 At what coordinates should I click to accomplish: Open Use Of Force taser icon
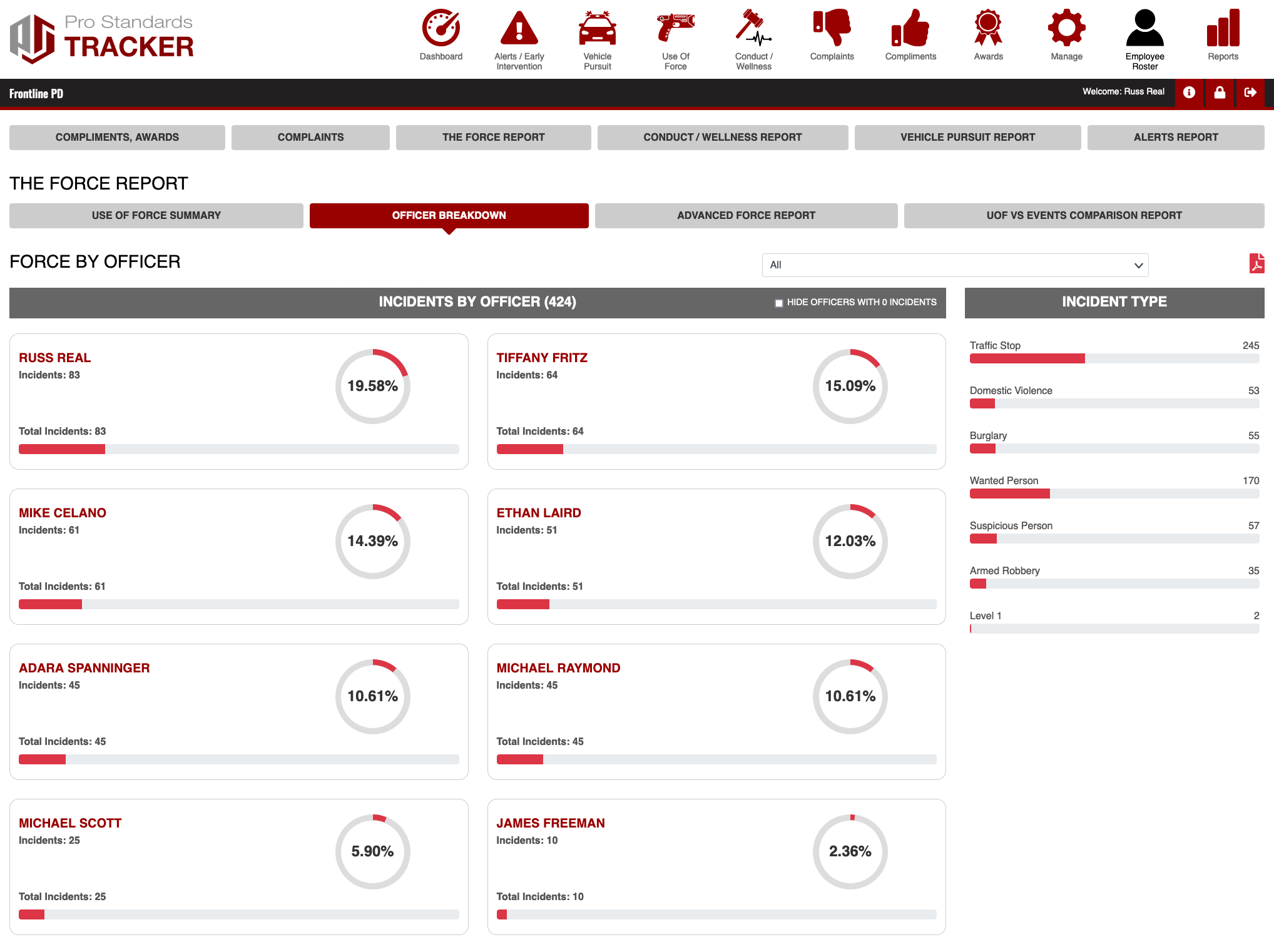click(675, 28)
